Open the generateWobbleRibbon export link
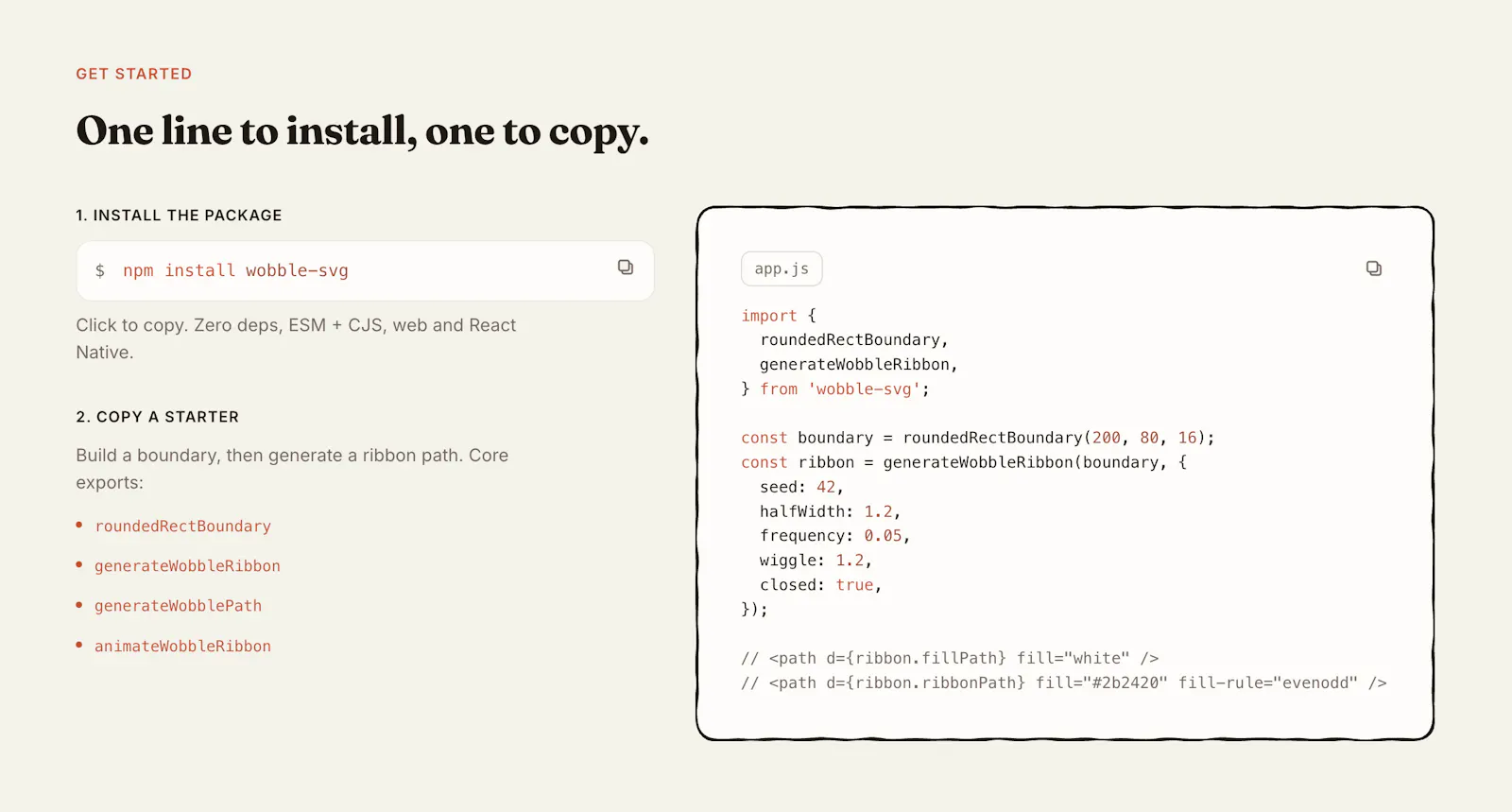 click(x=187, y=566)
